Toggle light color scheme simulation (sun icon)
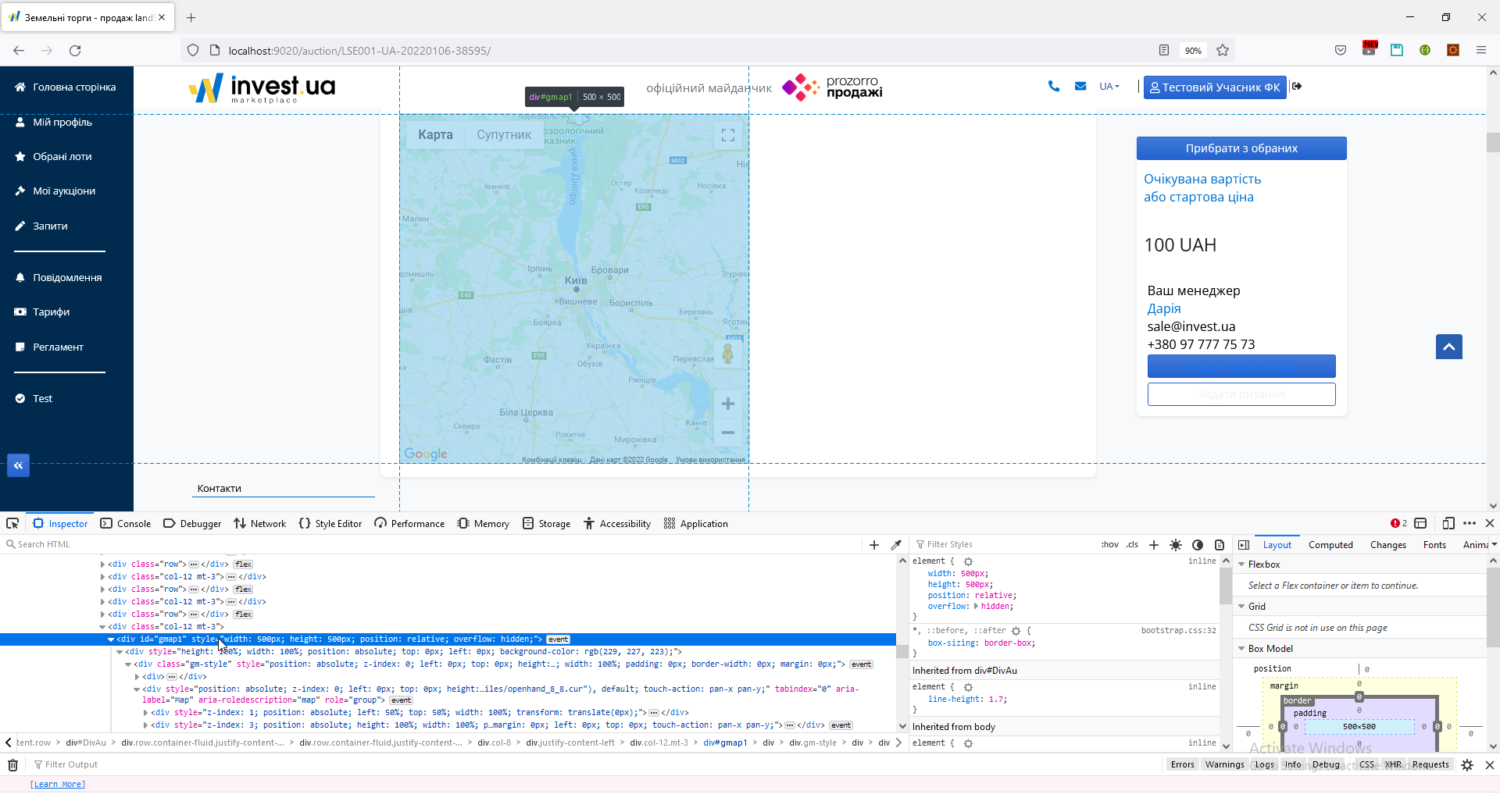 (x=1176, y=545)
